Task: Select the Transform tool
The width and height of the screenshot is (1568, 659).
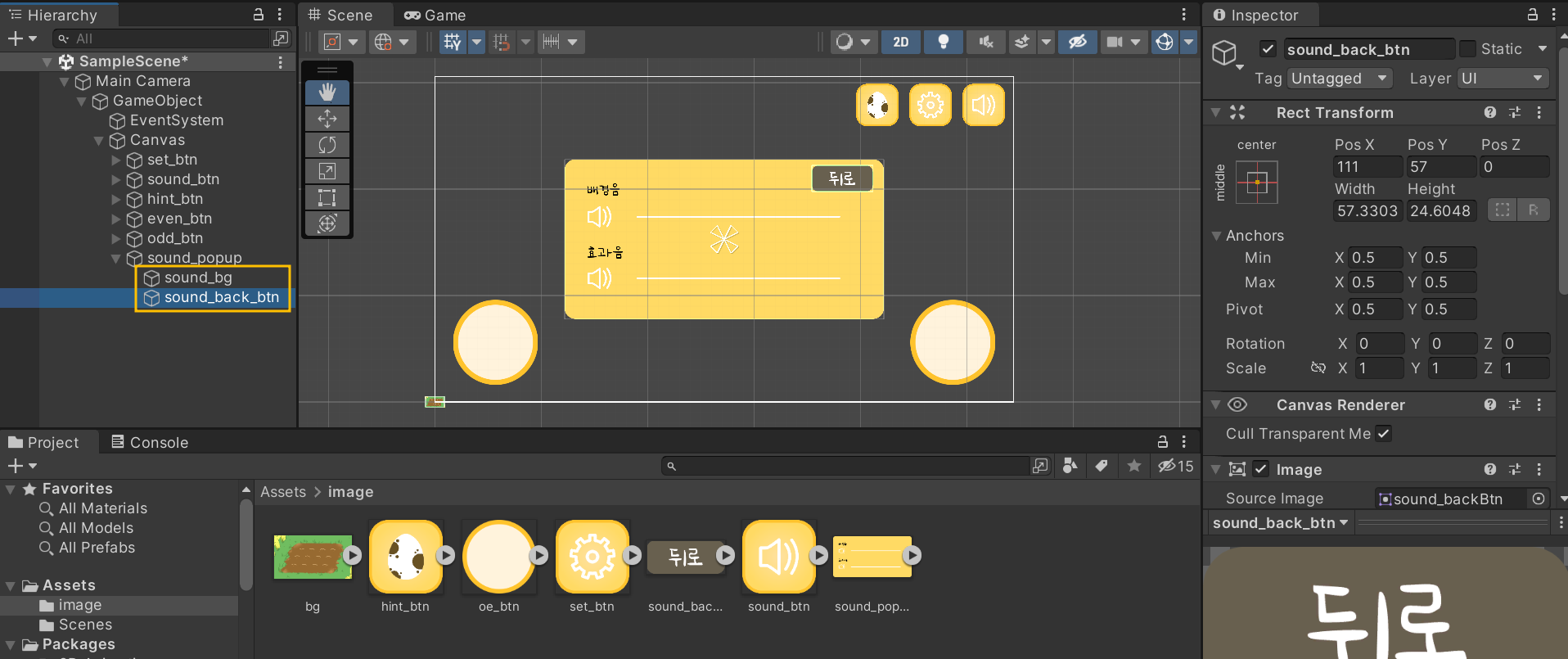Action: tap(327, 223)
